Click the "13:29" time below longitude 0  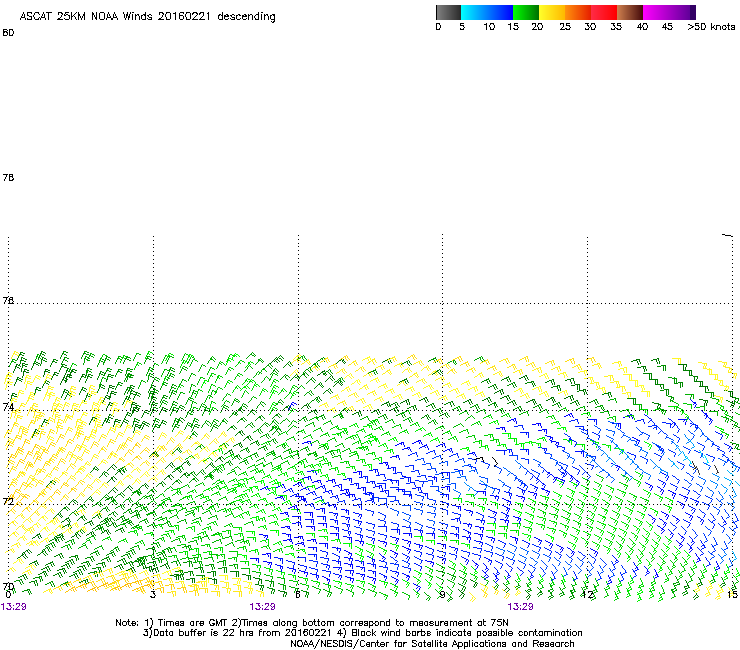click(14, 607)
